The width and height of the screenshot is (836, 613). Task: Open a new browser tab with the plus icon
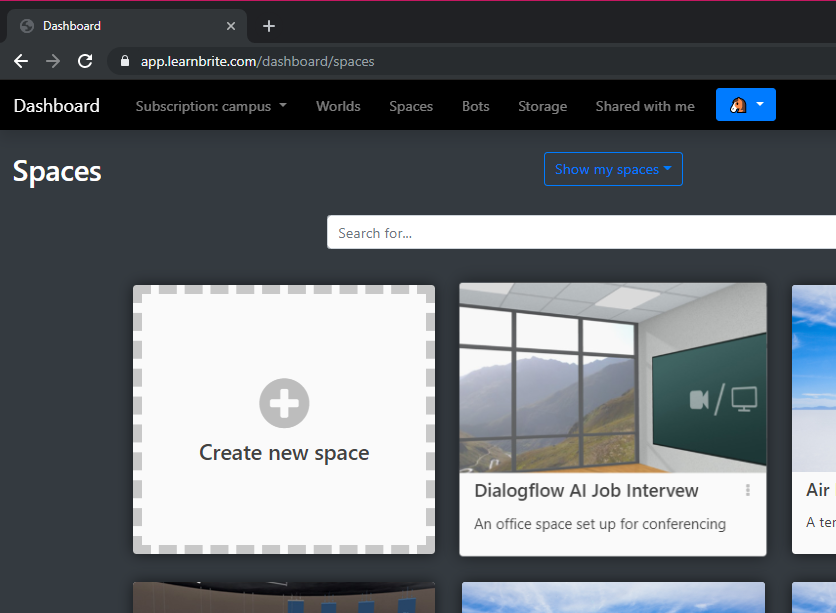[x=269, y=26]
